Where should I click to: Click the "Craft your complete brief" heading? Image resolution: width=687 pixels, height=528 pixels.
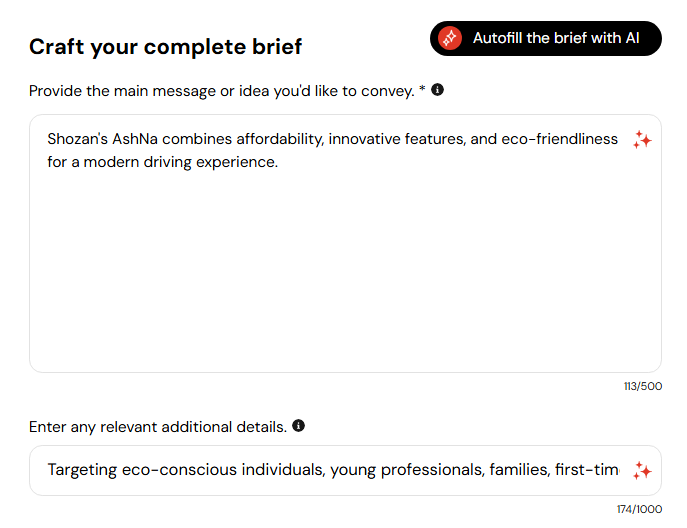point(165,46)
